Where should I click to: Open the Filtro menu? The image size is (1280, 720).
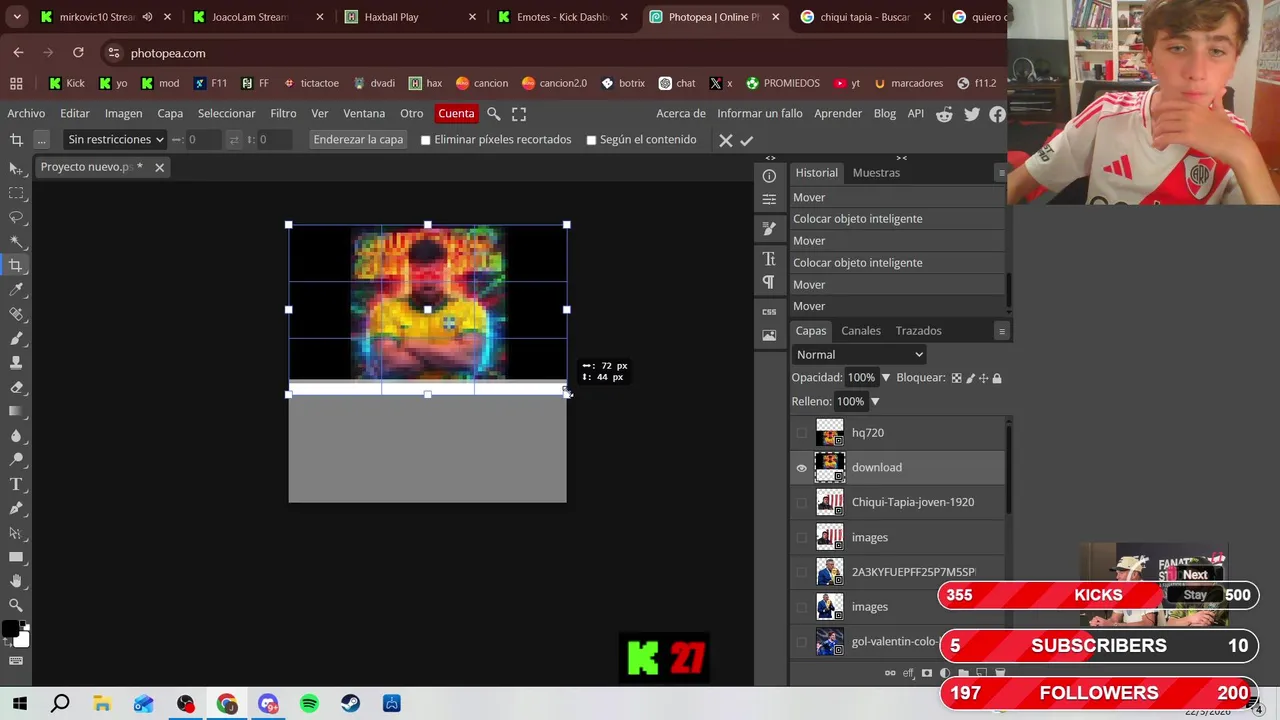click(283, 114)
